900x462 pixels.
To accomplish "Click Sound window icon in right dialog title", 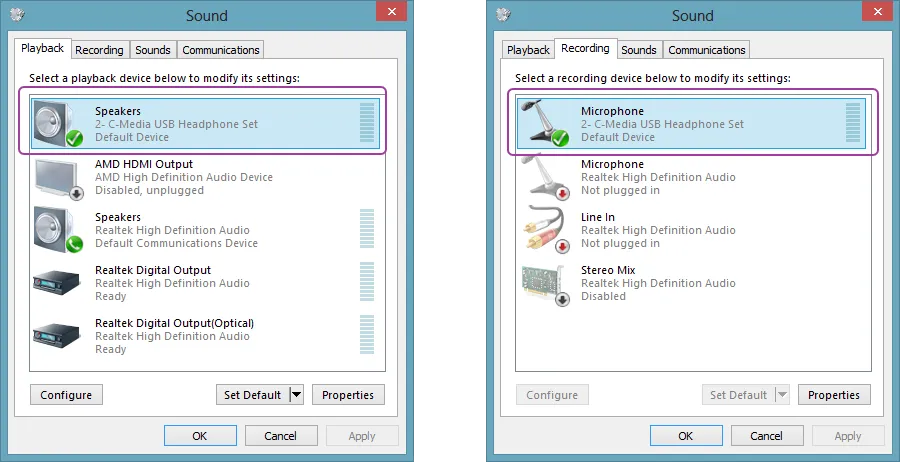I will pos(503,14).
